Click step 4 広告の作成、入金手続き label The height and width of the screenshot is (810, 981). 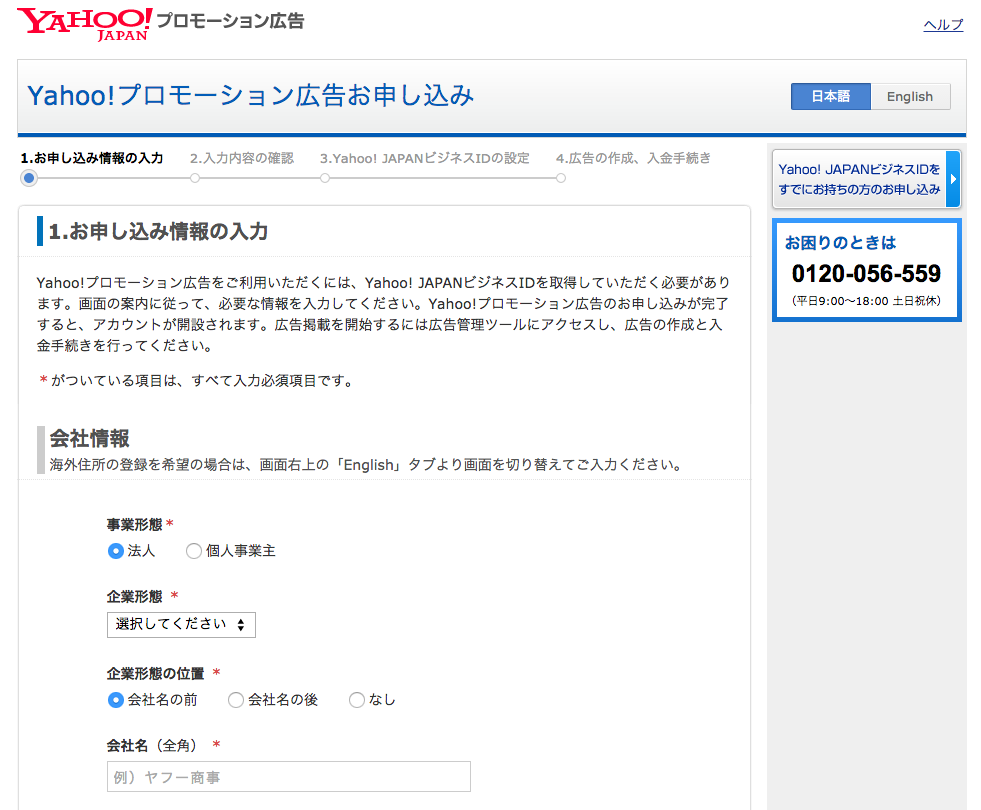pos(633,158)
